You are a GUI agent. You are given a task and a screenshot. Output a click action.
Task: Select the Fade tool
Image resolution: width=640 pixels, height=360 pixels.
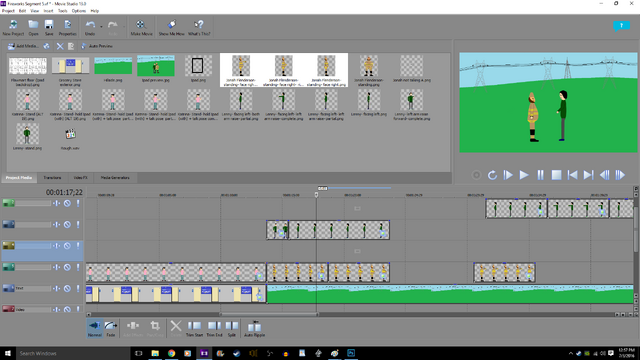tap(111, 329)
